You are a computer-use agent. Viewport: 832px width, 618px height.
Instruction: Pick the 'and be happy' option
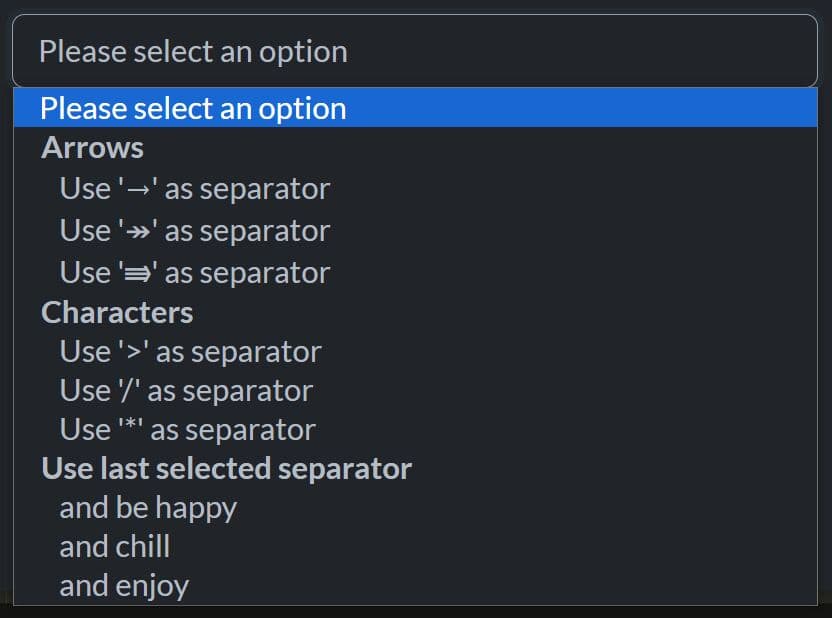click(148, 507)
